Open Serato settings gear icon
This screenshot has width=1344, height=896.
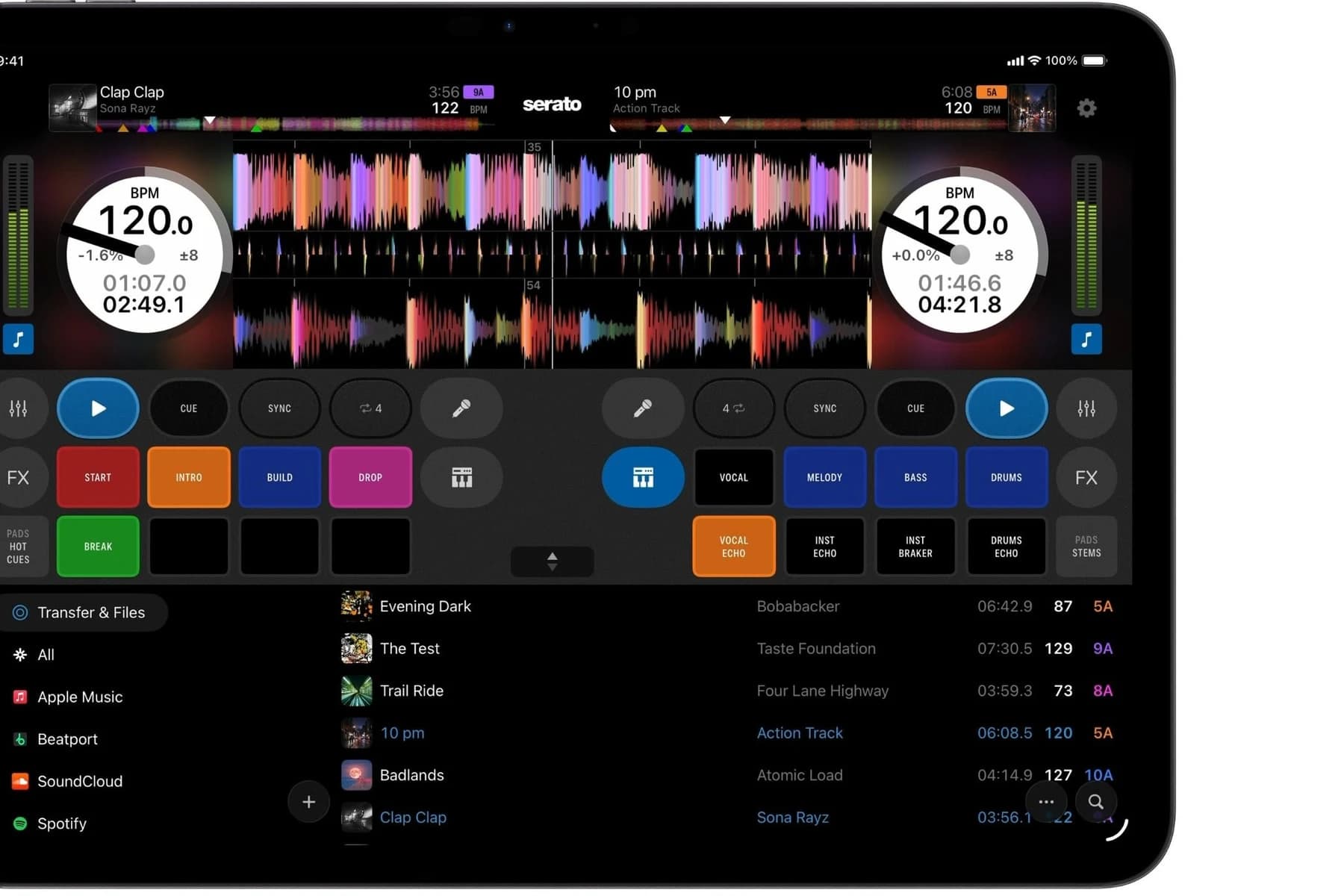[x=1086, y=108]
